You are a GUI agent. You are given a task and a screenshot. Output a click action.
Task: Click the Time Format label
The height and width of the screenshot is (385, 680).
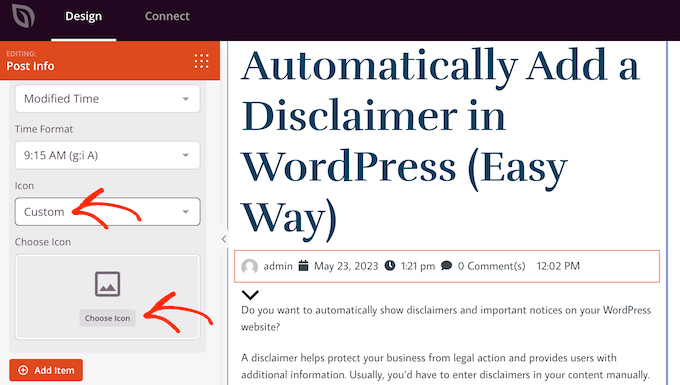point(44,129)
